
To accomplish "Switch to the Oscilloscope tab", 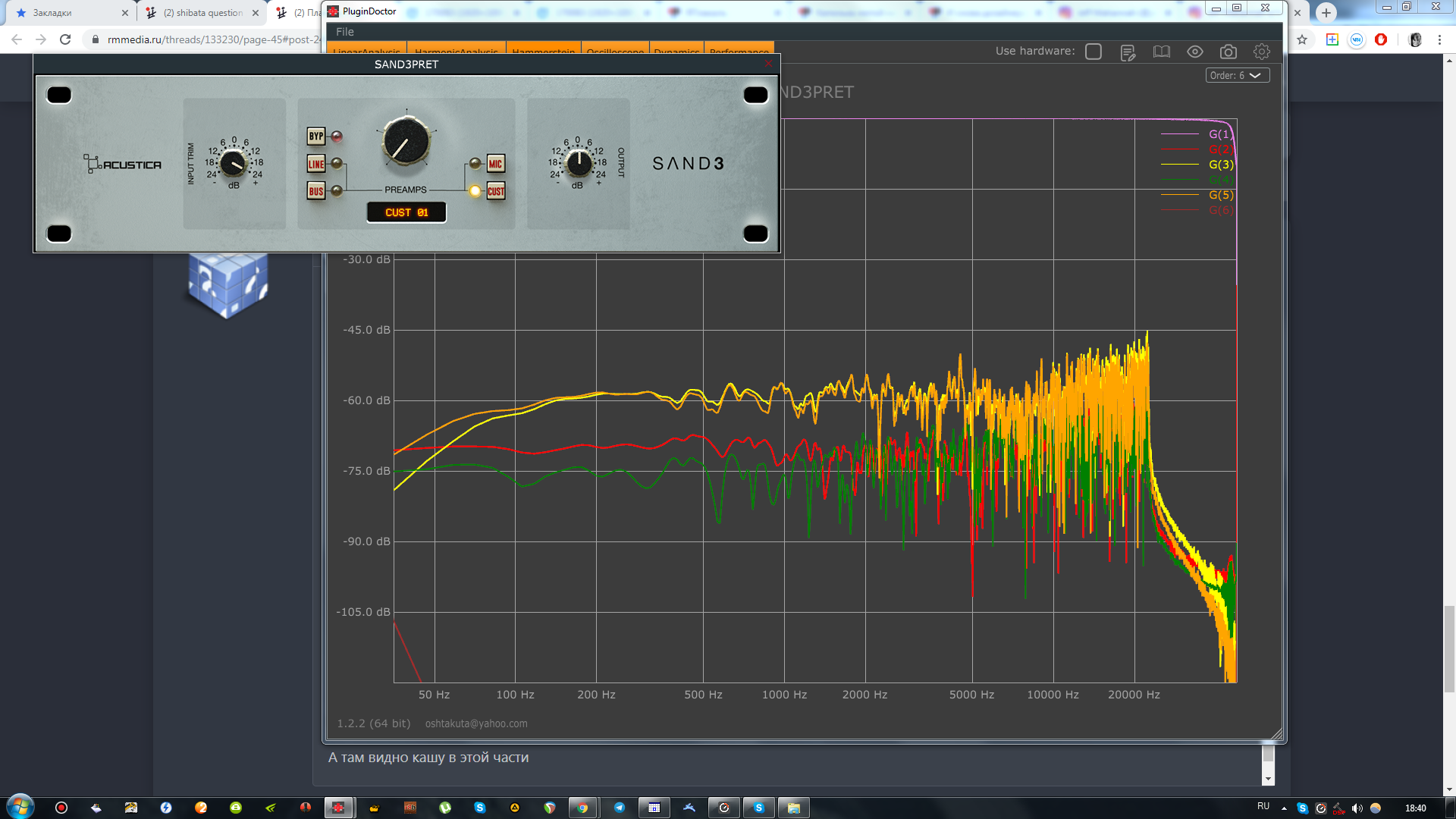I will pyautogui.click(x=615, y=49).
